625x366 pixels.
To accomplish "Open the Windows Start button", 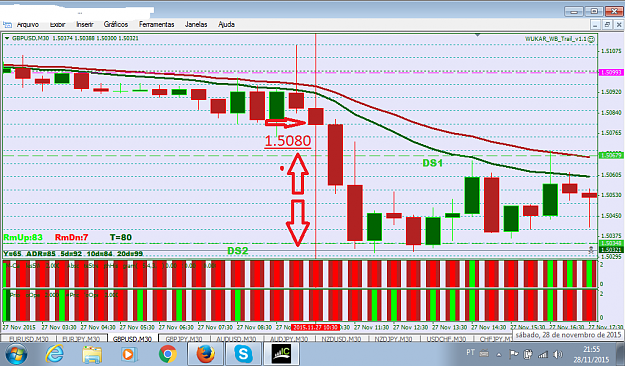I will pyautogui.click(x=16, y=354).
